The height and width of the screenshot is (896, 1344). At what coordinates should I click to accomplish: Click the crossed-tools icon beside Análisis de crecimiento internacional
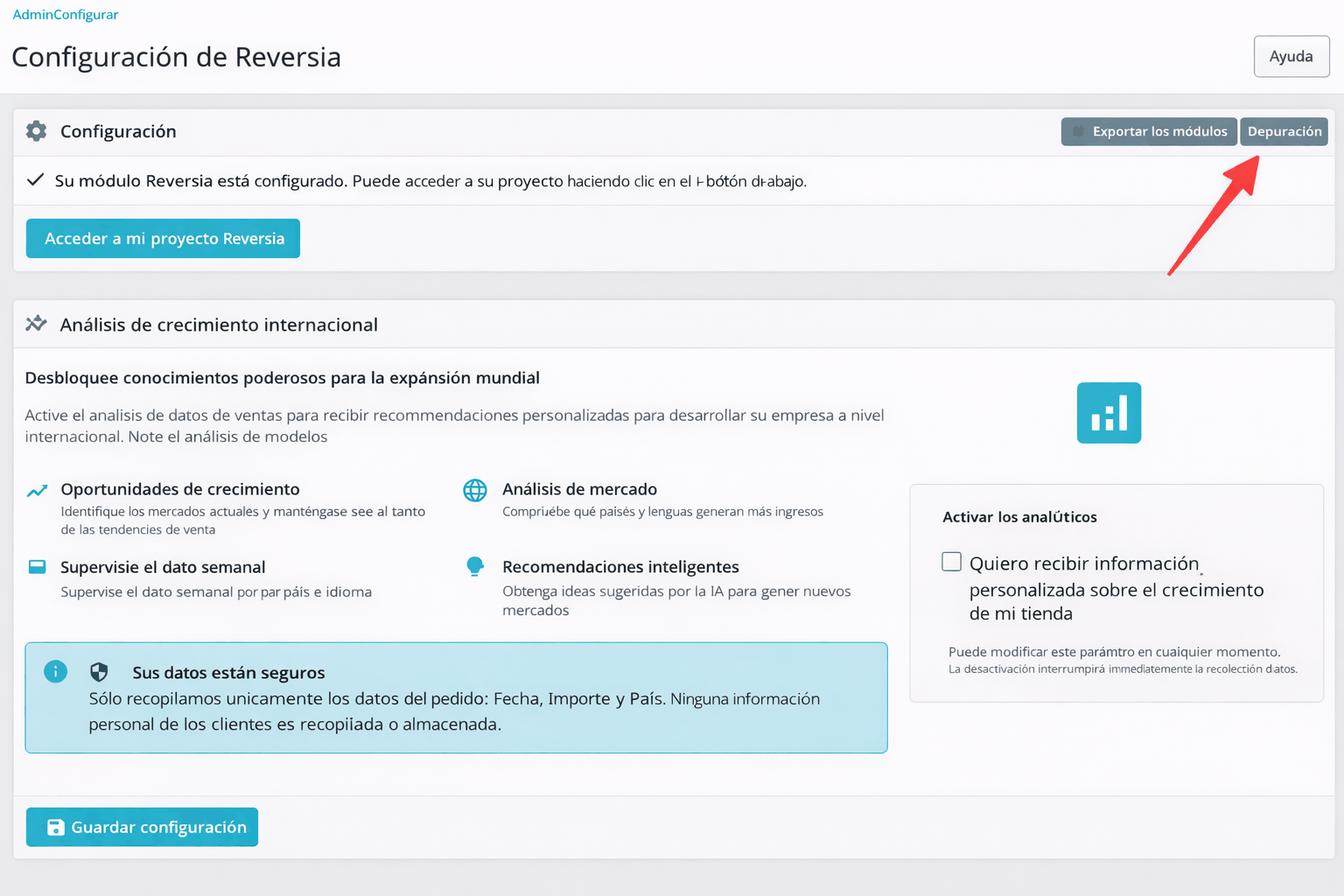pyautogui.click(x=36, y=323)
